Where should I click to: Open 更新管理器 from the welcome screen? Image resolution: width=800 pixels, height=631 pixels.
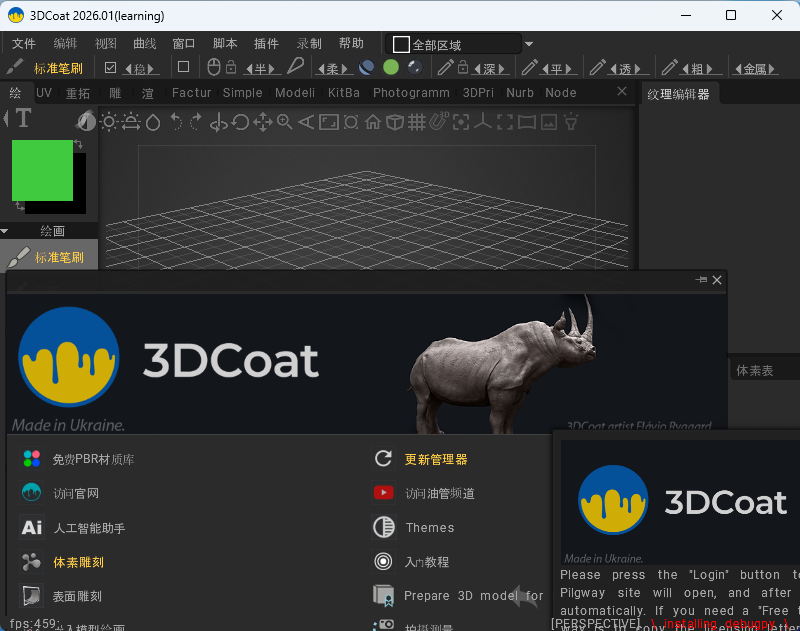tap(435, 460)
